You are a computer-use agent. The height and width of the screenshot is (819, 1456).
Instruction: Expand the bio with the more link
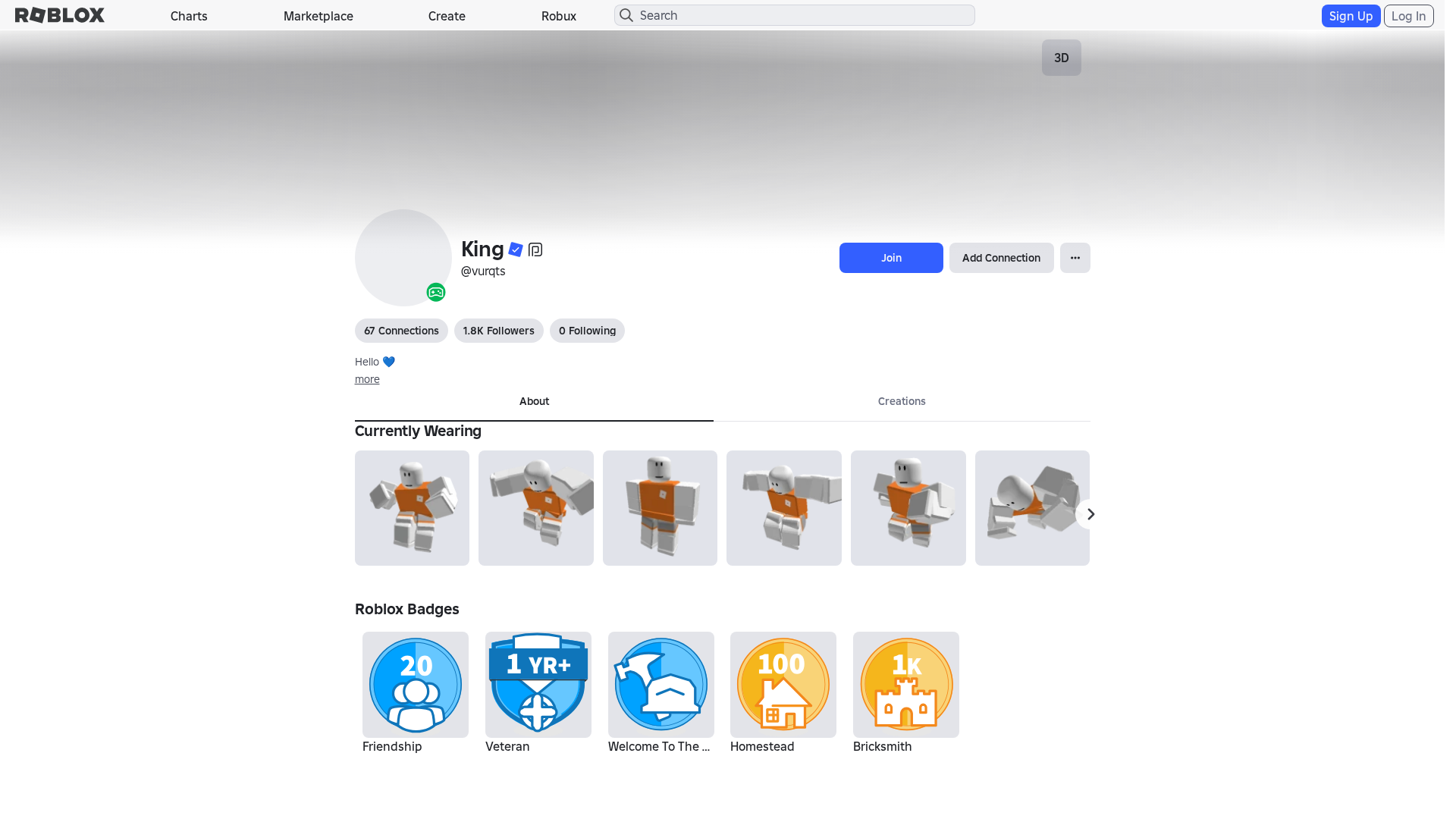pos(367,379)
